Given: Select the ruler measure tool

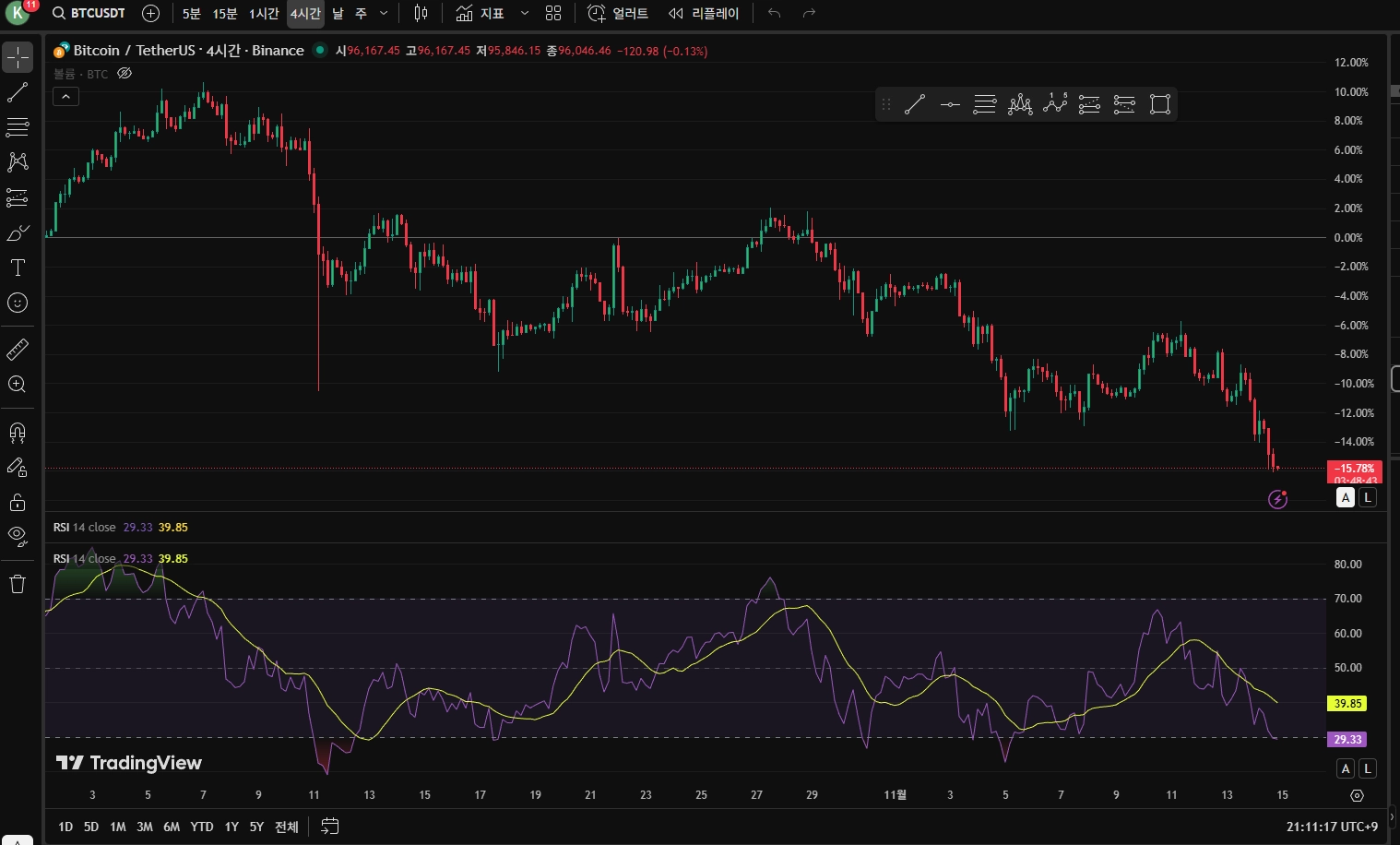Looking at the screenshot, I should tap(18, 350).
